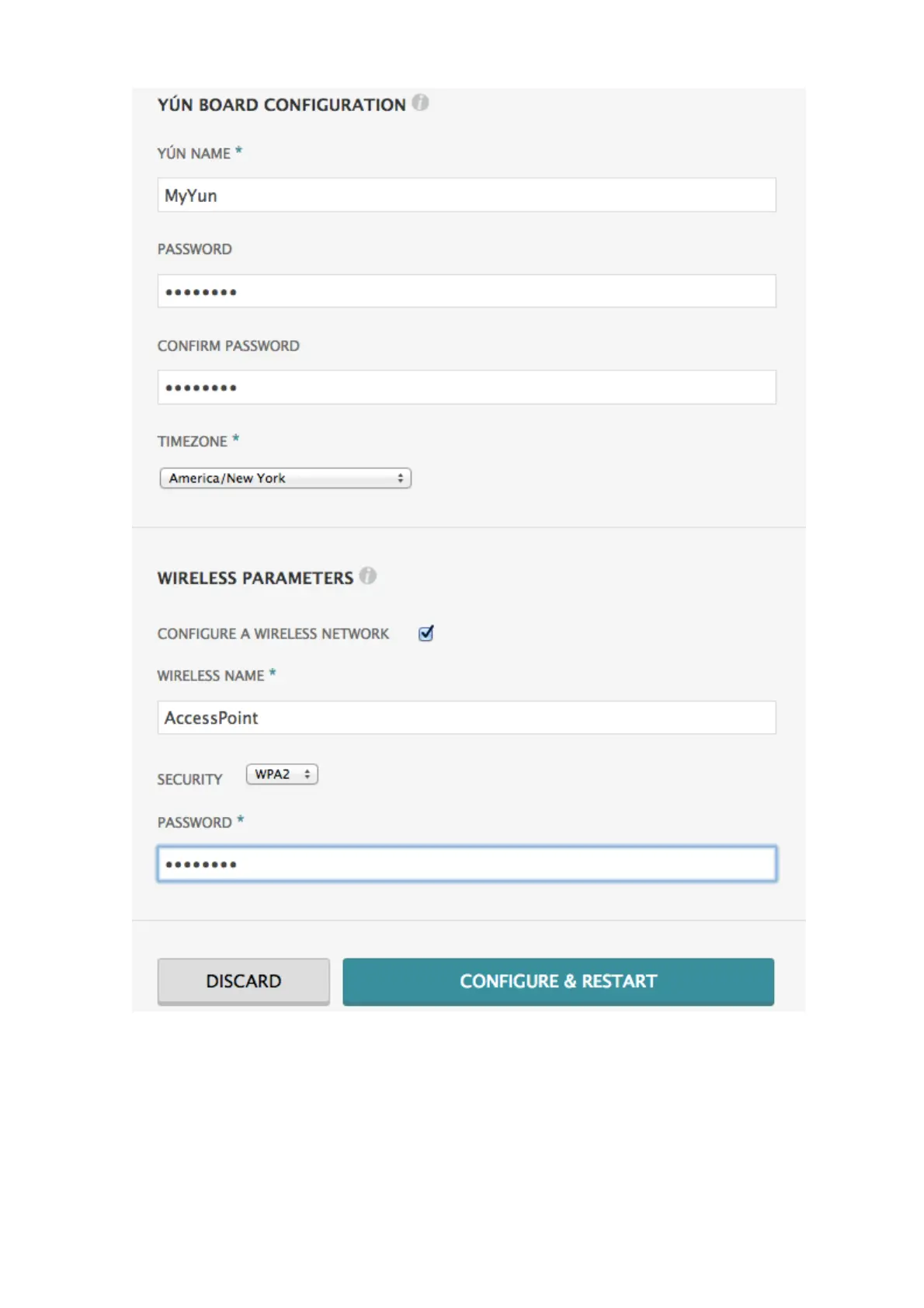Click the board Password input field
This screenshot has height=1308, width=924.
point(466,291)
